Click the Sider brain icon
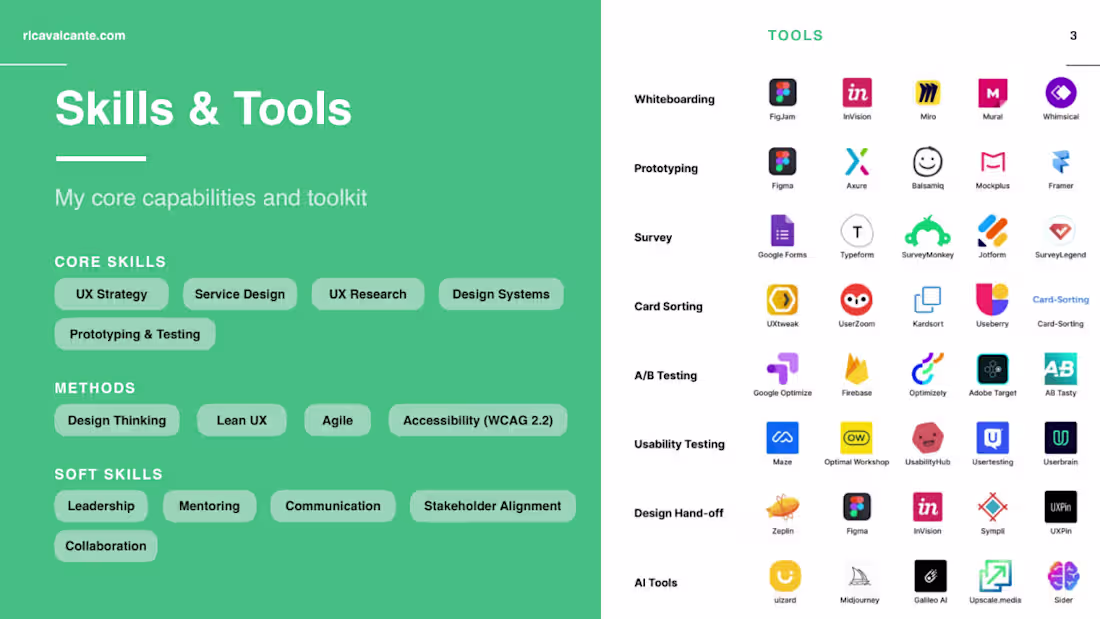The image size is (1100, 619). coord(1063,575)
